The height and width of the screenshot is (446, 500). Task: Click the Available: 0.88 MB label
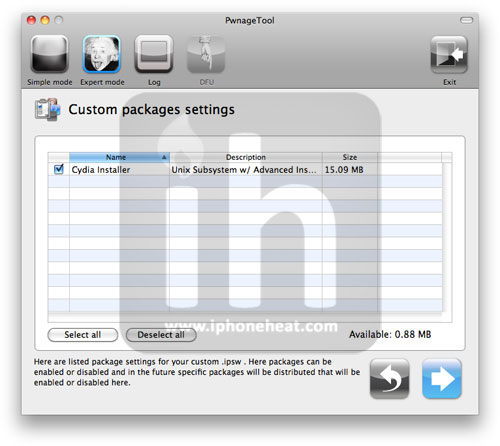pyautogui.click(x=390, y=334)
